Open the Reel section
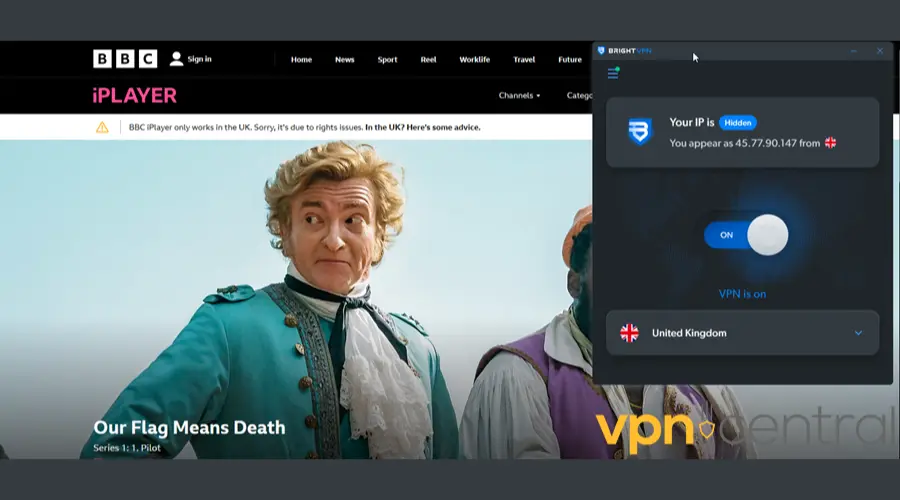The image size is (900, 500). (428, 59)
